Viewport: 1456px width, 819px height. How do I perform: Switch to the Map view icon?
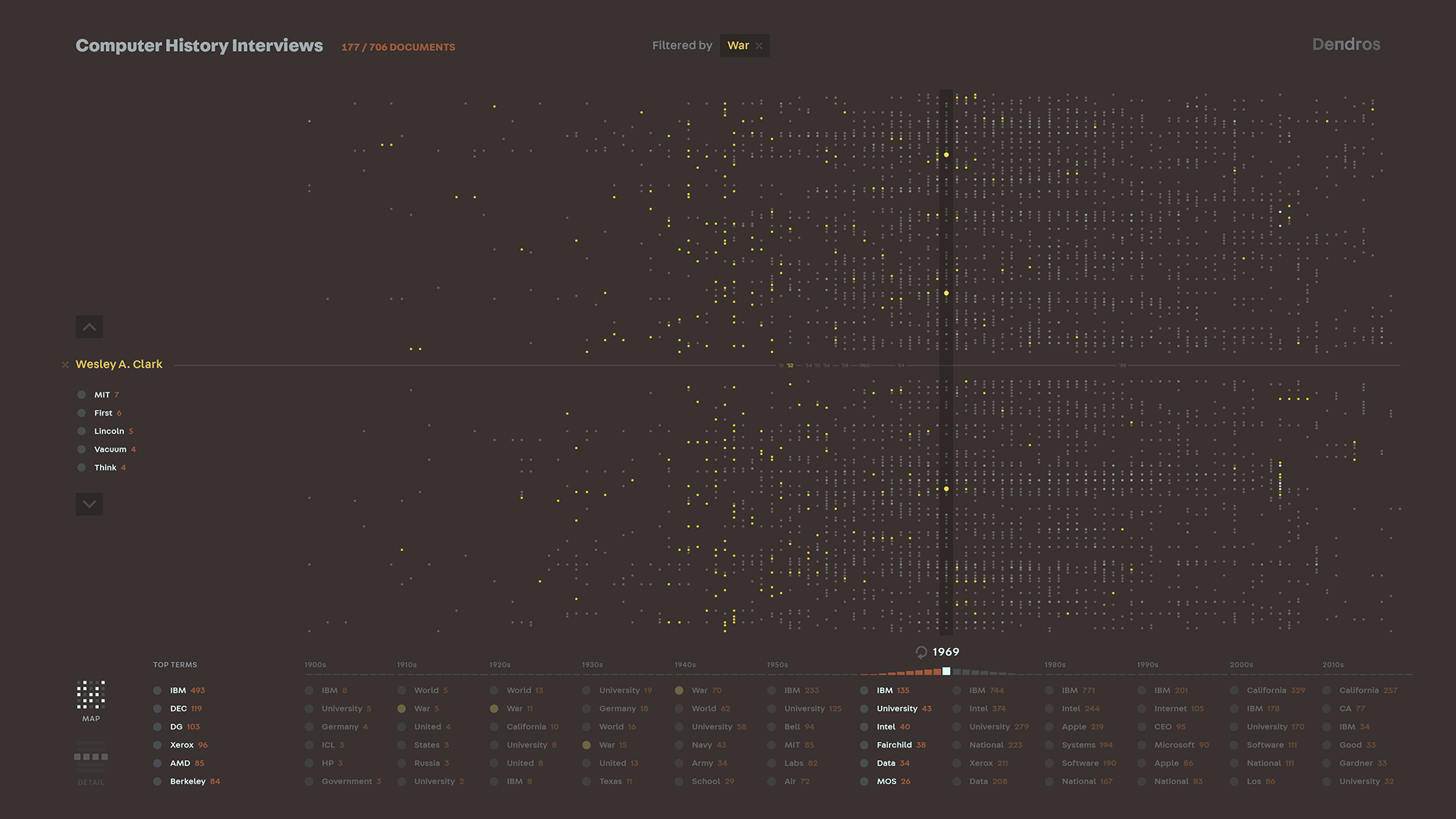click(91, 695)
